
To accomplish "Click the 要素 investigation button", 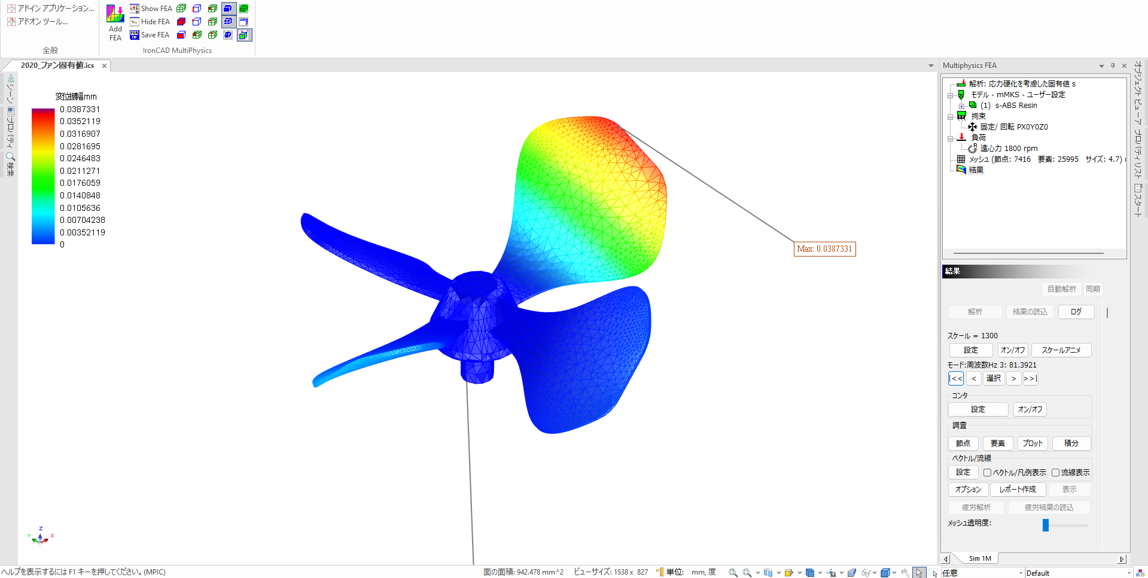I will pos(998,443).
